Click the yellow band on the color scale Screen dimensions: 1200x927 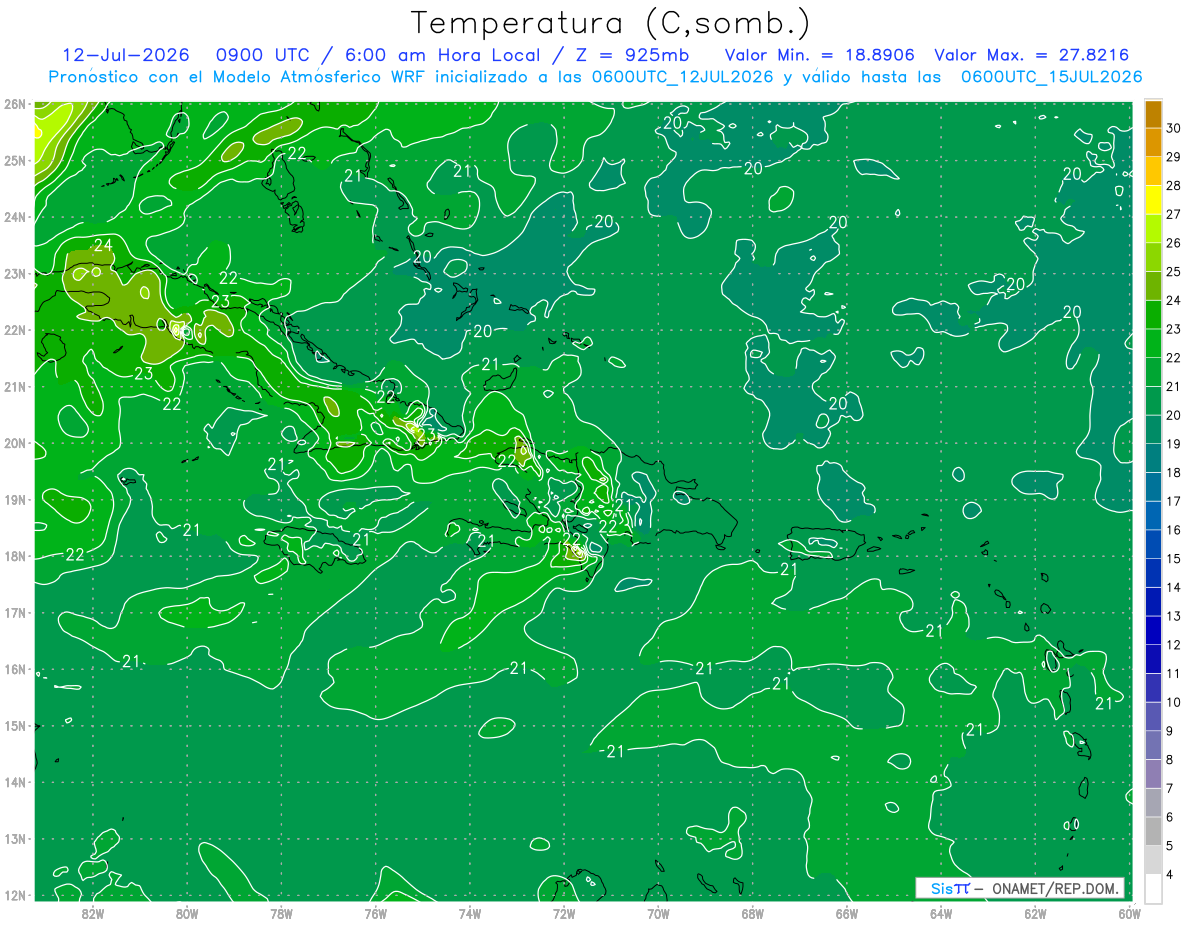click(x=1153, y=200)
